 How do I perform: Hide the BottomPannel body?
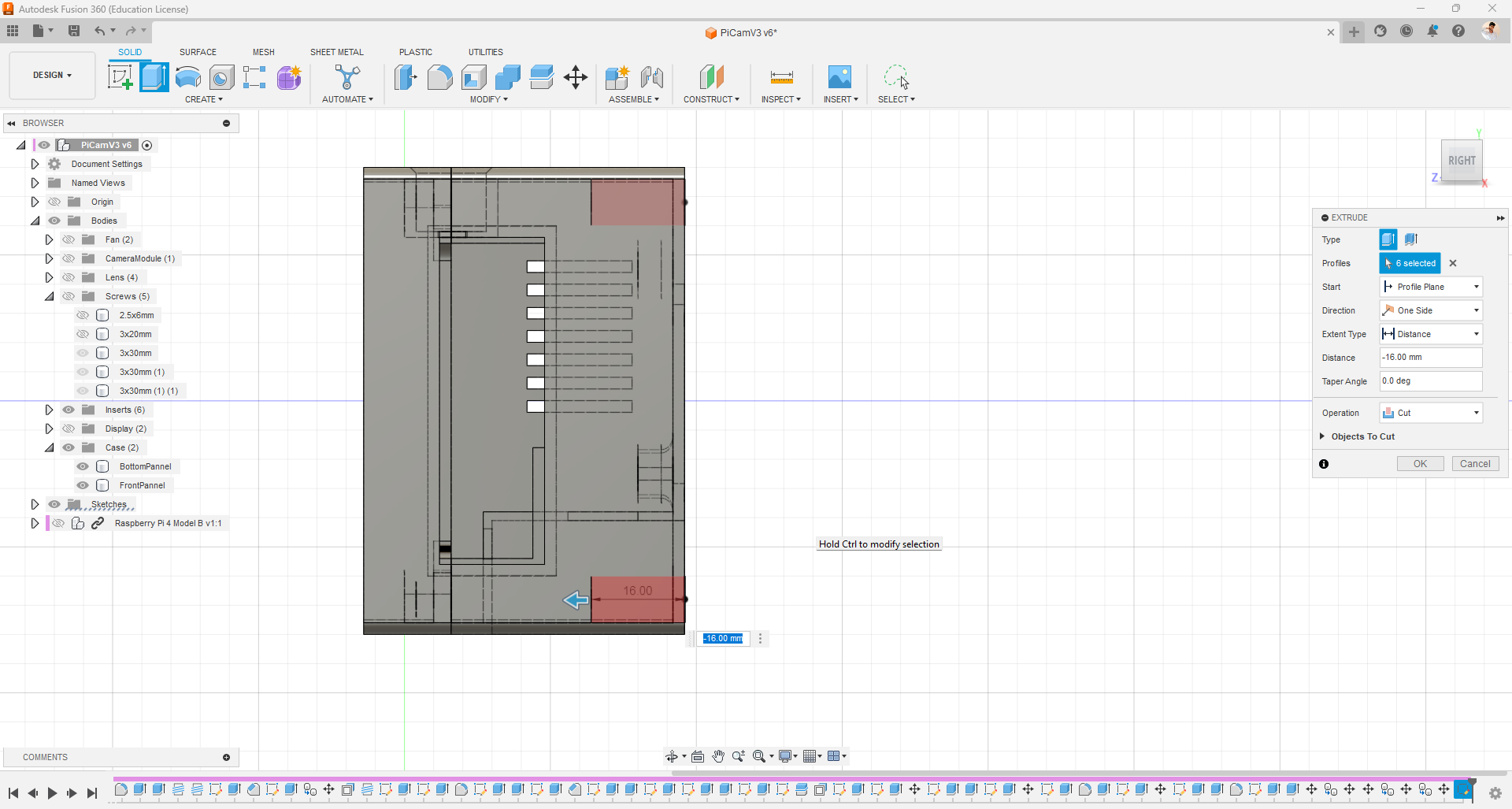coord(83,466)
